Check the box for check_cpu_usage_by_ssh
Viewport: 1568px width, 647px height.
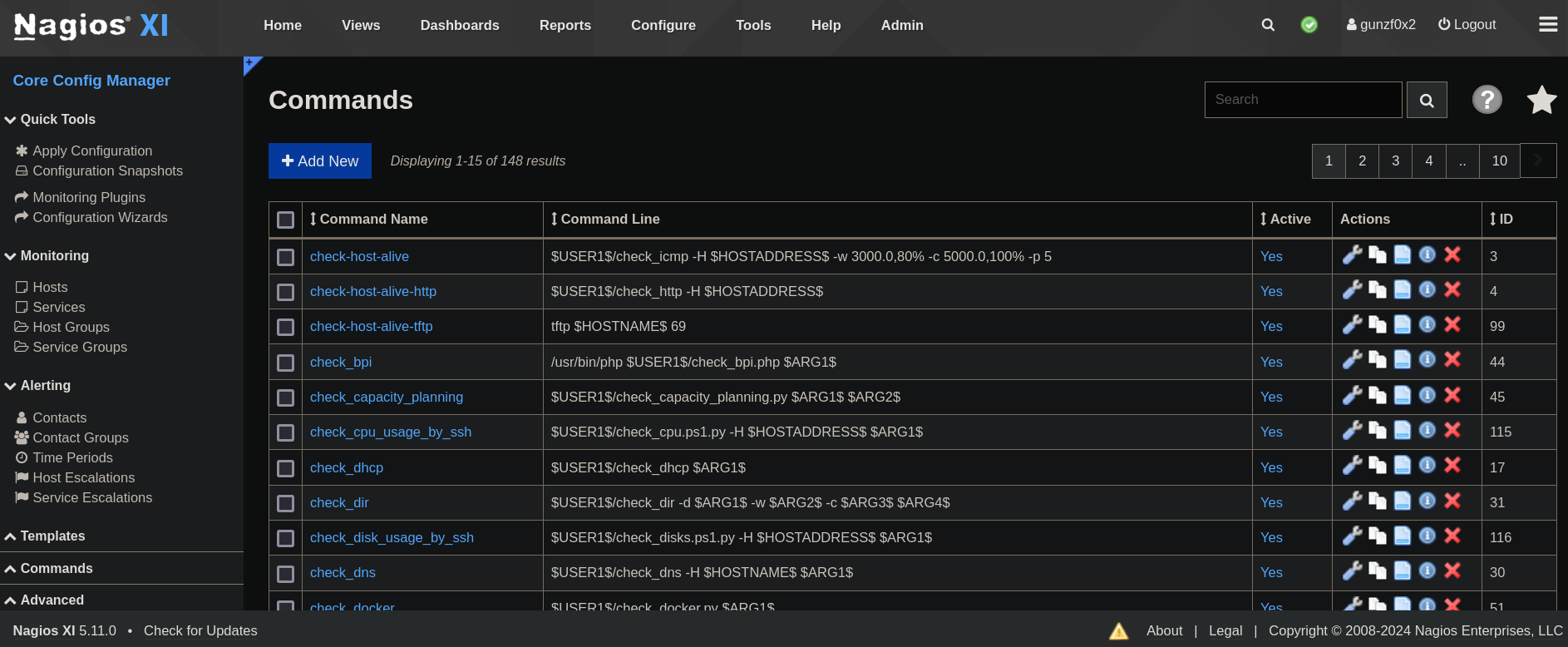tap(285, 432)
